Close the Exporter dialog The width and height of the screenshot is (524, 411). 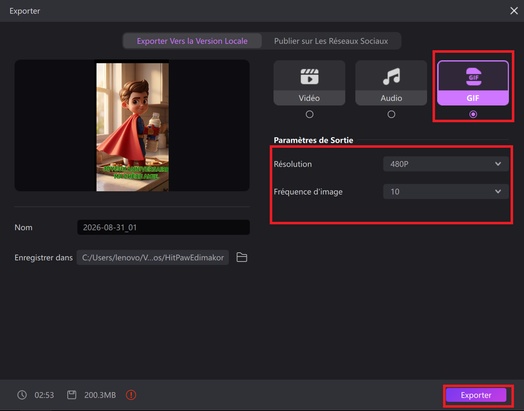click(514, 11)
